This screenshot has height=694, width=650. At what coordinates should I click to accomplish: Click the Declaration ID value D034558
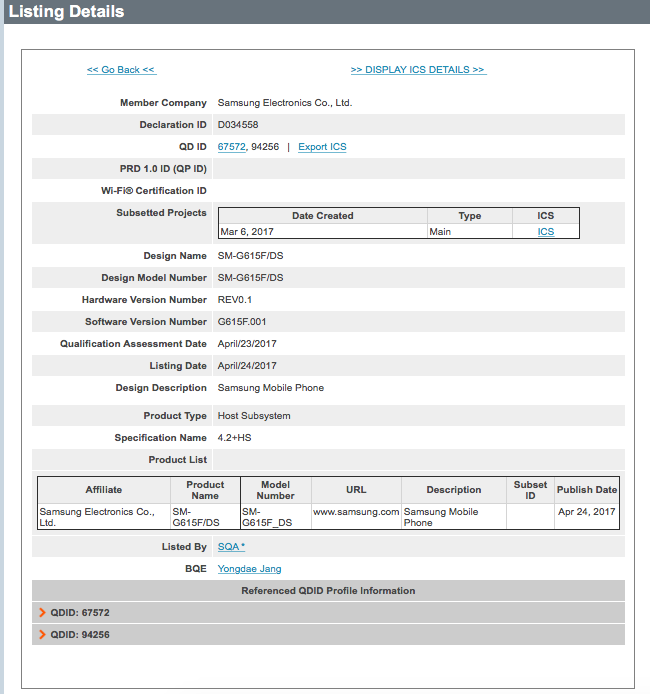[240, 125]
